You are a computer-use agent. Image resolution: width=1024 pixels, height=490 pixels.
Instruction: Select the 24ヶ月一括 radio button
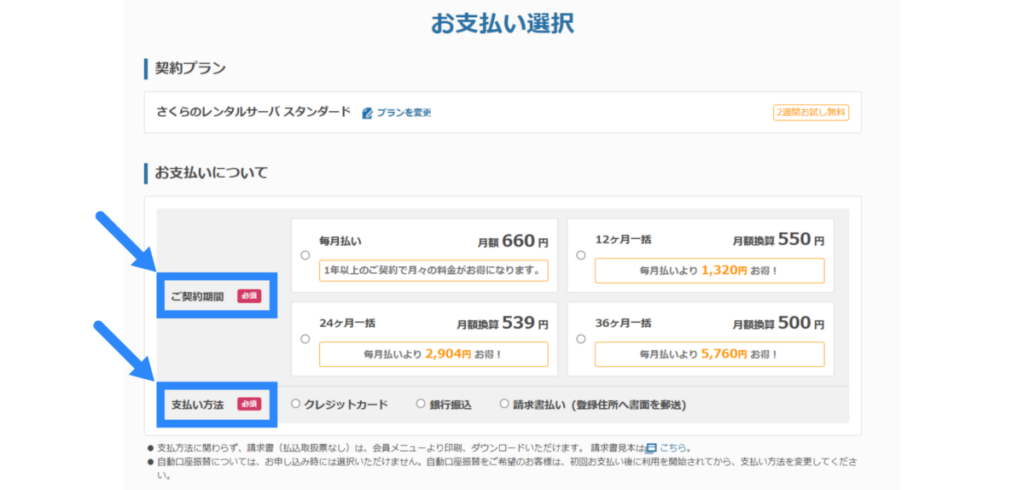point(305,339)
